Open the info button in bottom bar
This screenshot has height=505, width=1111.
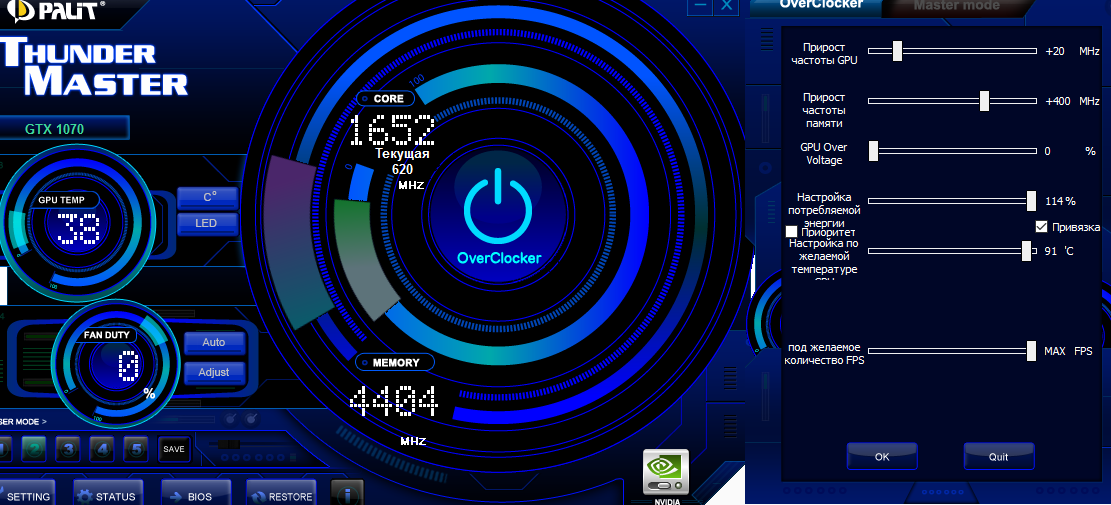347,494
